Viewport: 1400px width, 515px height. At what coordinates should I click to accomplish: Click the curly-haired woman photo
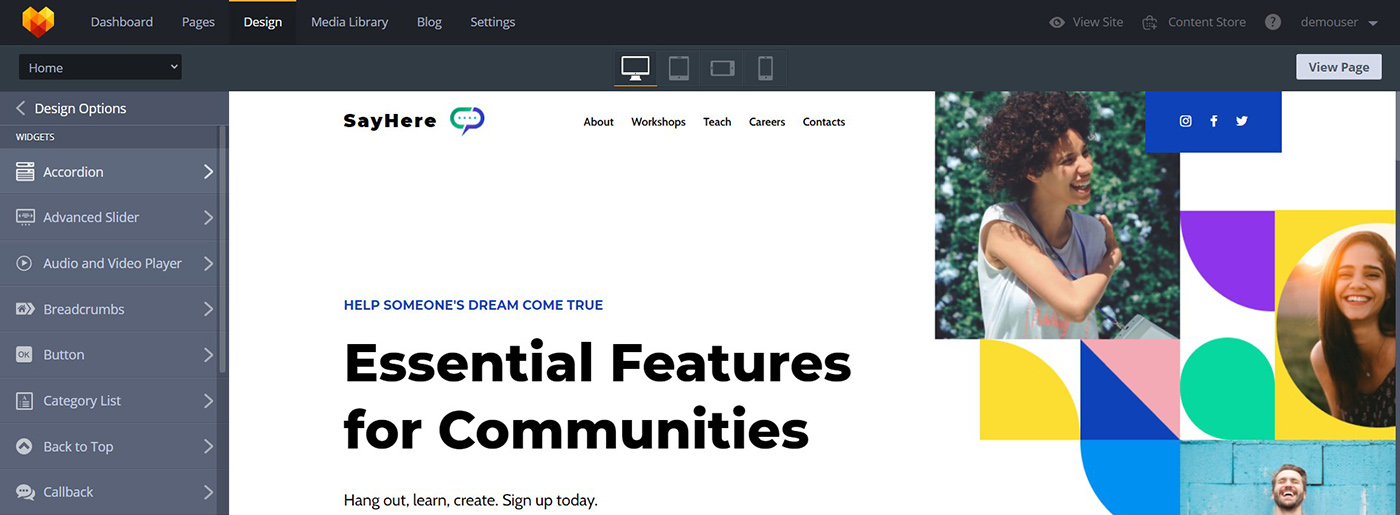click(x=1057, y=215)
